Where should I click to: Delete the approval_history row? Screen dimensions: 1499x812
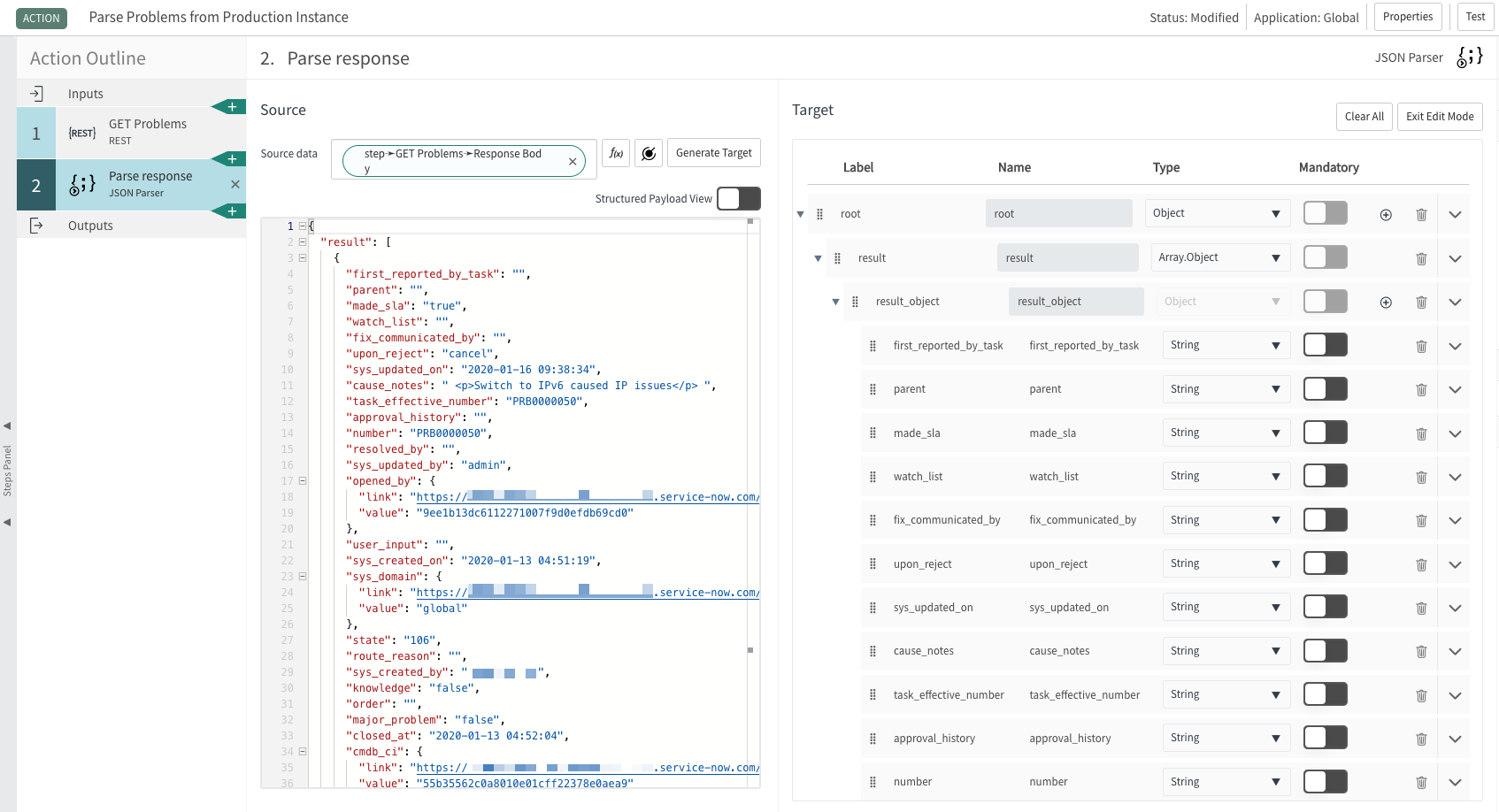(1421, 739)
